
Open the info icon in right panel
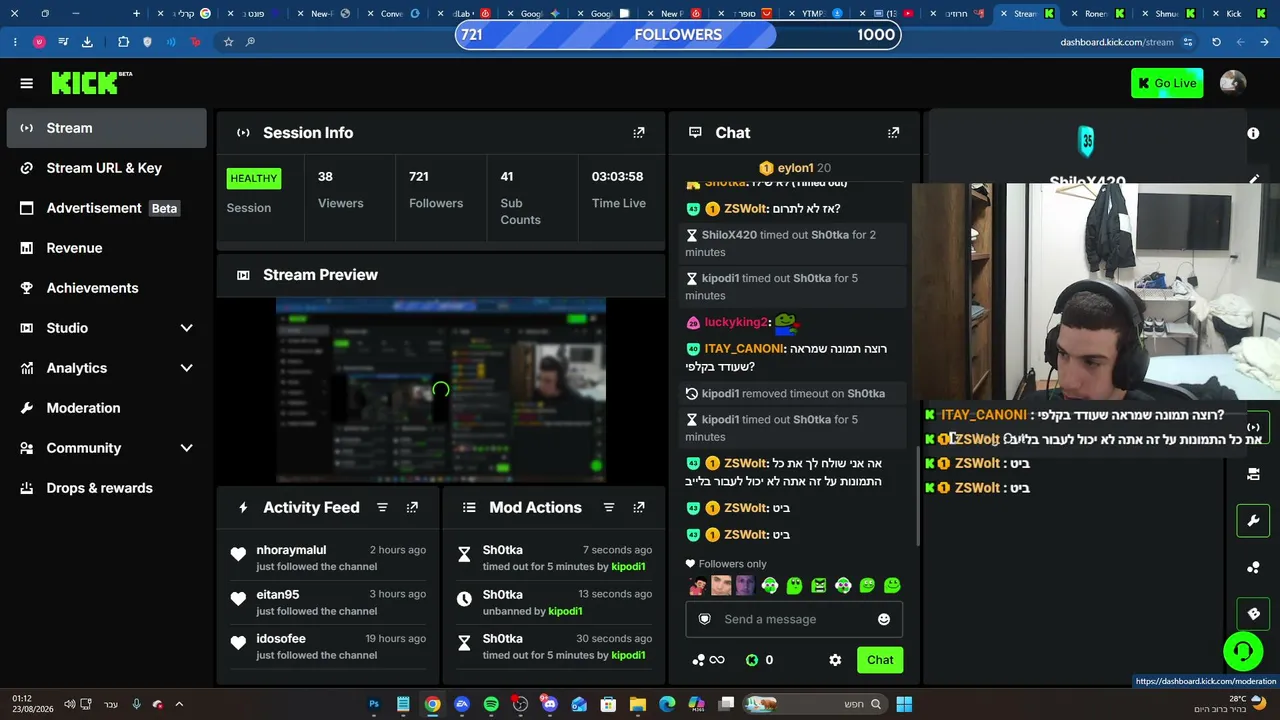click(1253, 133)
